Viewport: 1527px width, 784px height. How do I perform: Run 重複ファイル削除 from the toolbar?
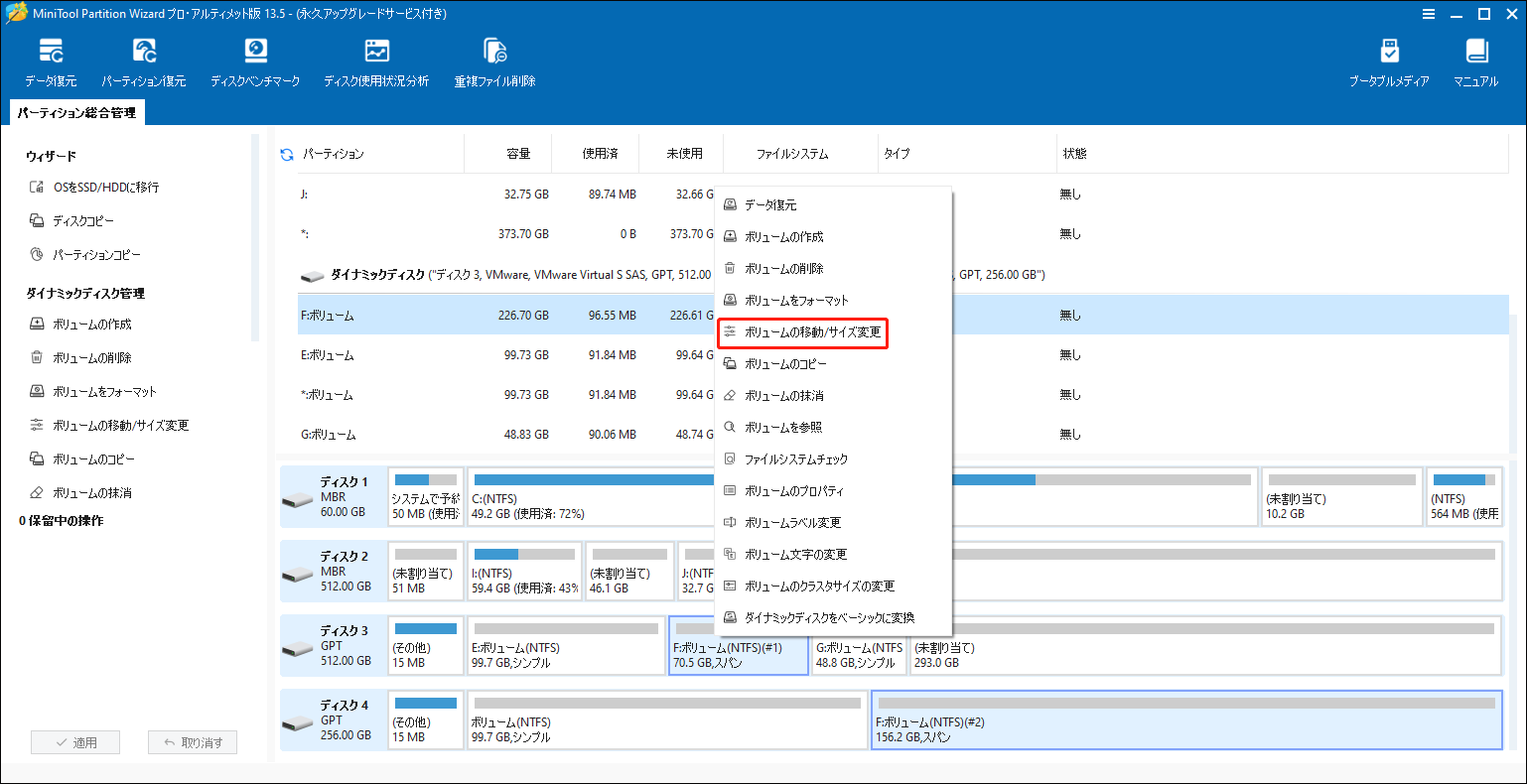tap(492, 60)
